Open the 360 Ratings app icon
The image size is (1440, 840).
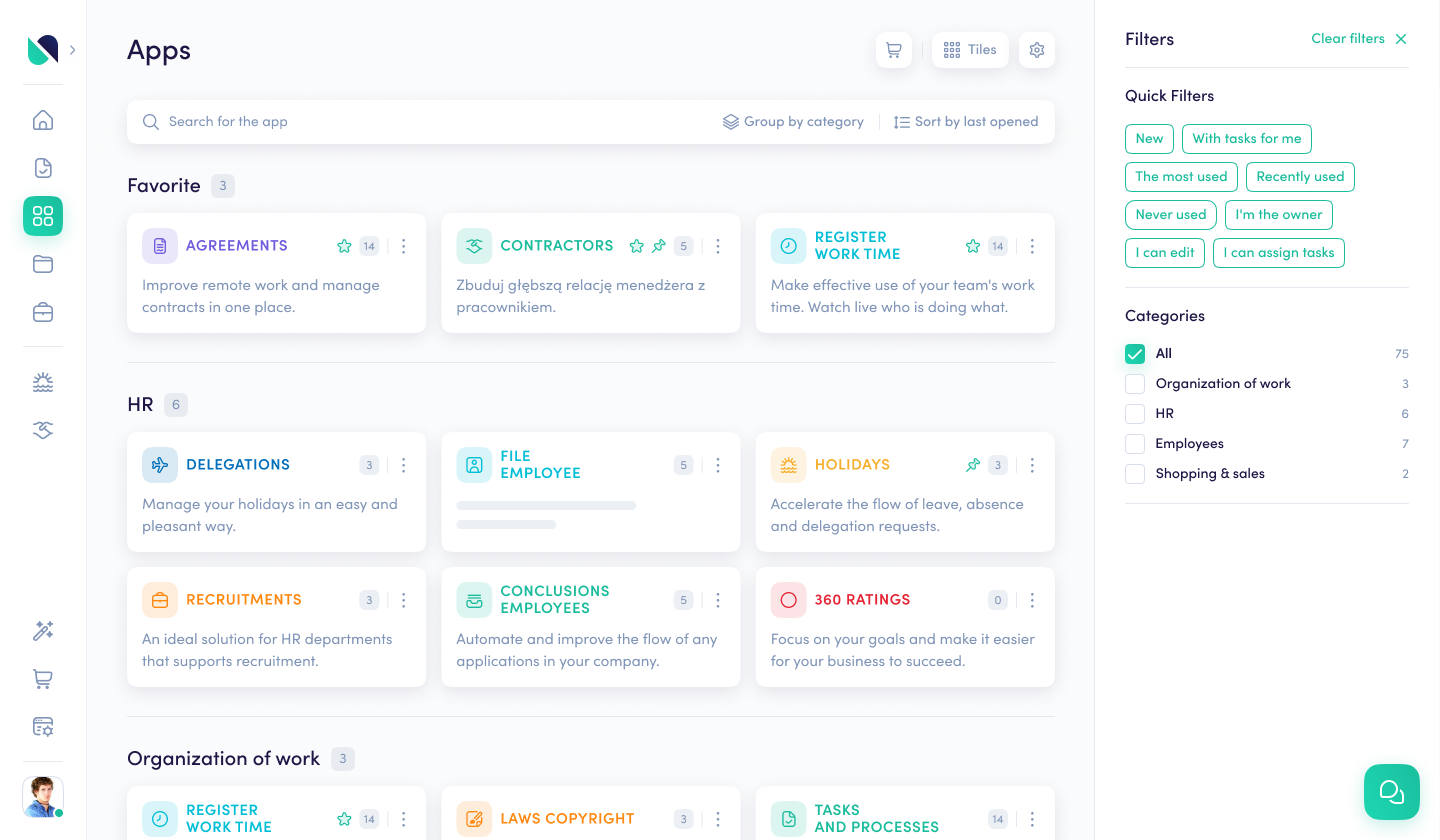point(789,600)
